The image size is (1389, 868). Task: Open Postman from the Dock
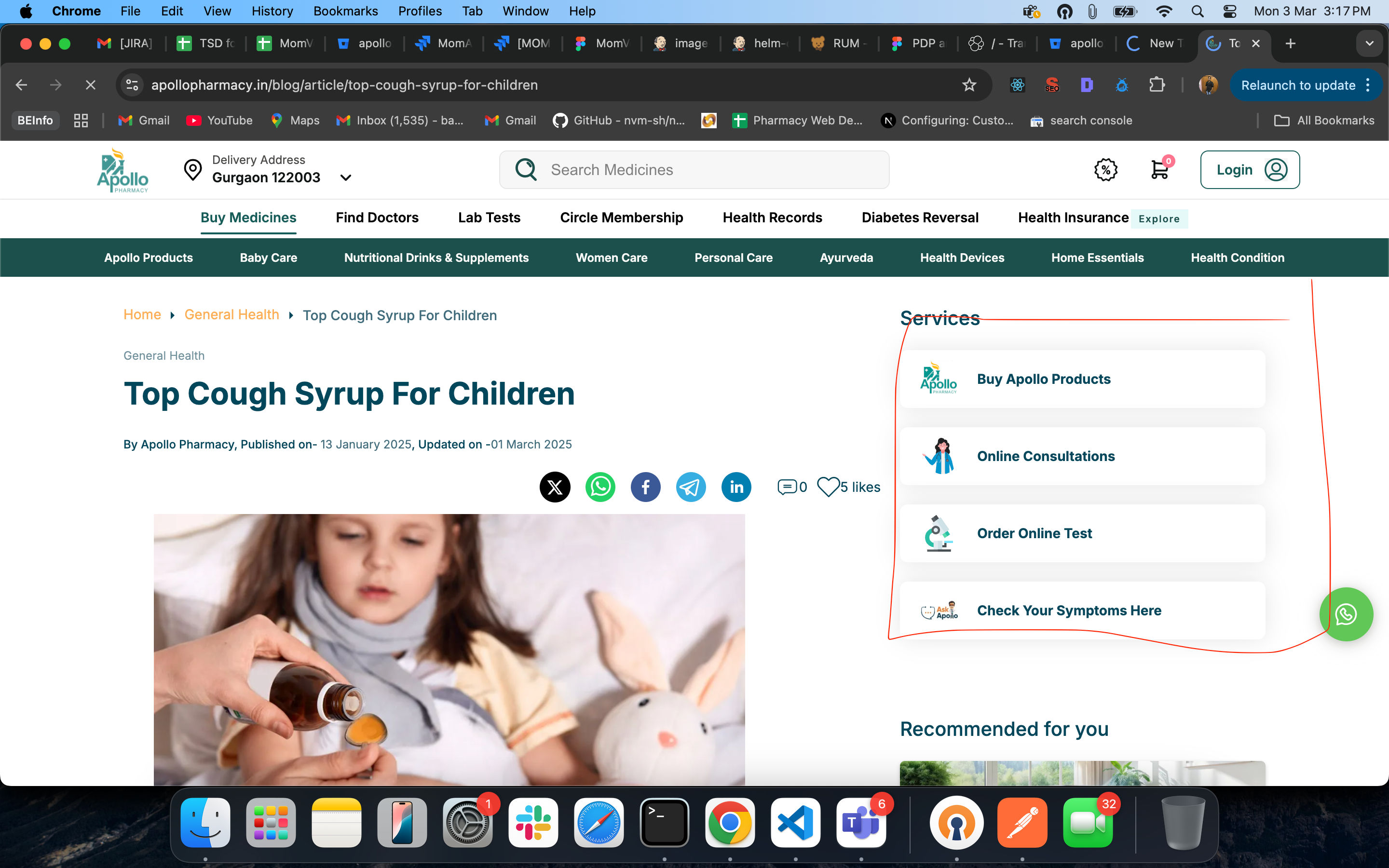tap(1021, 822)
